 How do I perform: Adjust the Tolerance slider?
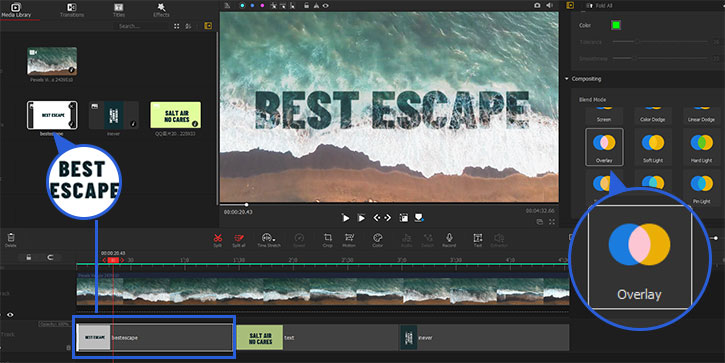tap(660, 42)
